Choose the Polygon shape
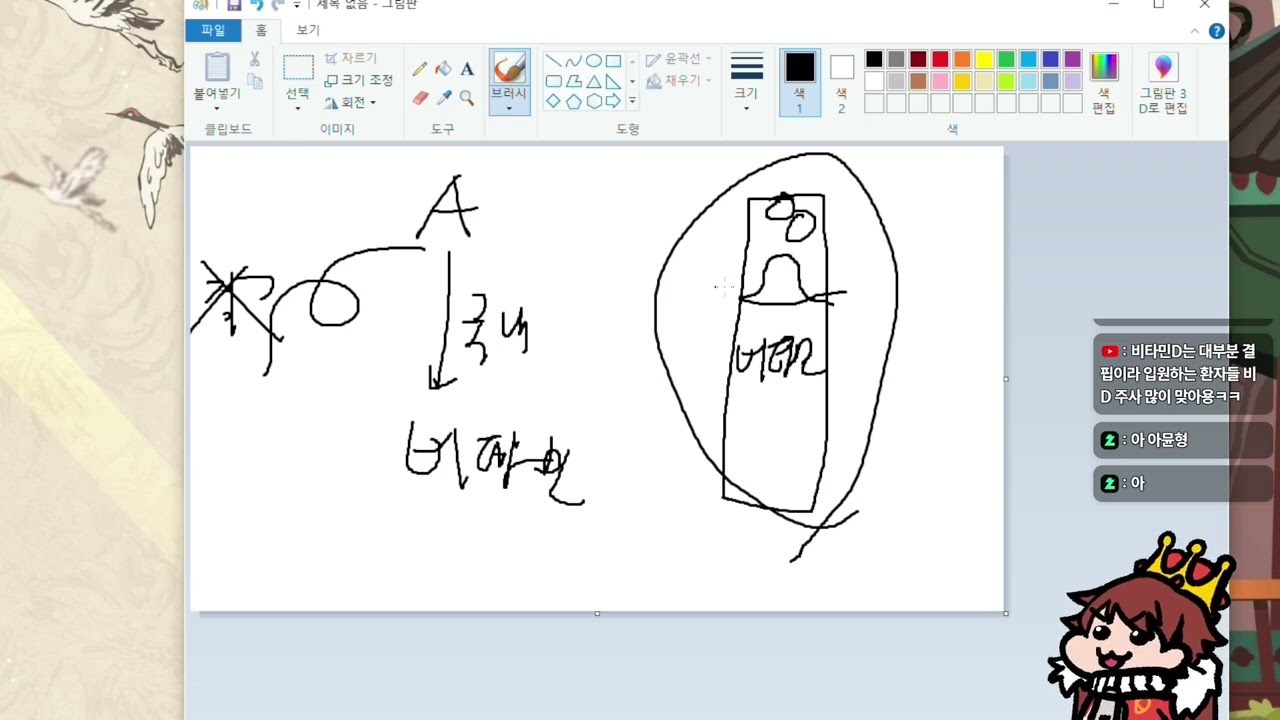The height and width of the screenshot is (720, 1280). click(x=573, y=81)
